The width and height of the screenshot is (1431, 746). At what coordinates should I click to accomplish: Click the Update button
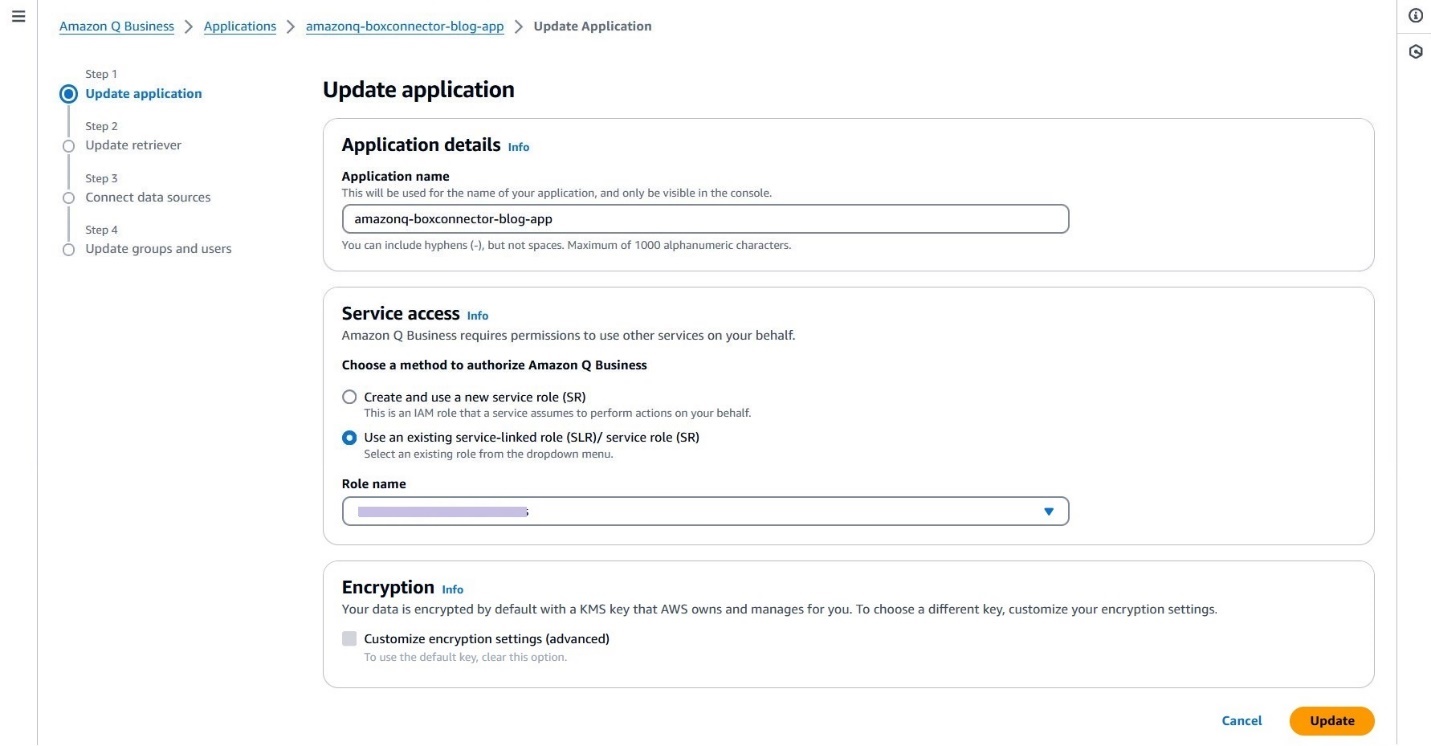click(1332, 721)
